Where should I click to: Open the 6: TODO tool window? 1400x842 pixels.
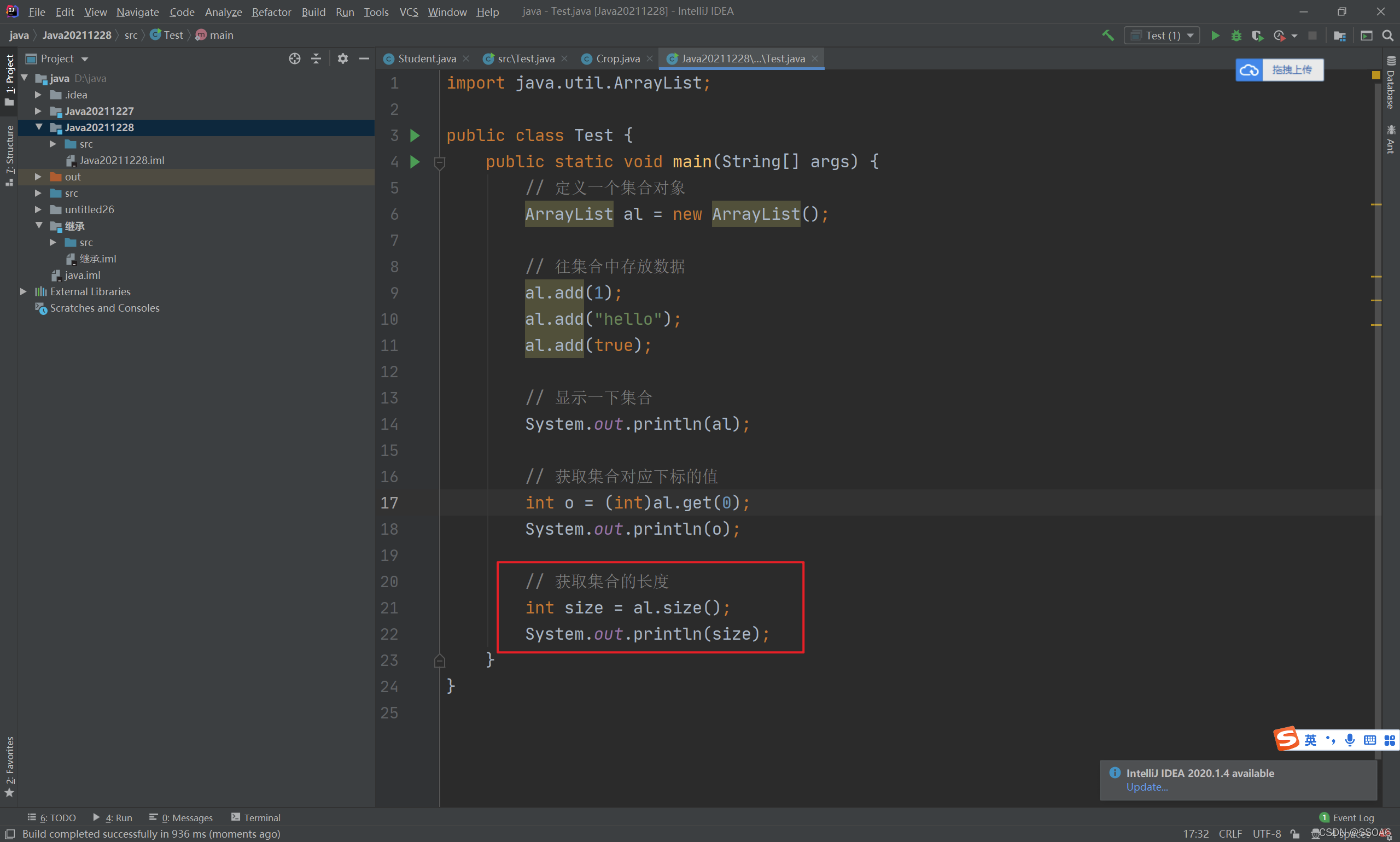51,817
